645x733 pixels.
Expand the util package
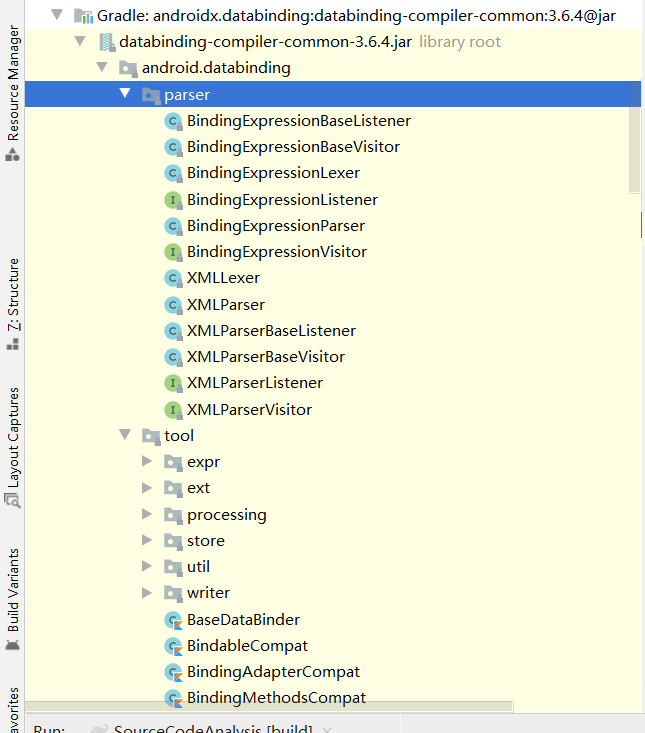pos(147,566)
